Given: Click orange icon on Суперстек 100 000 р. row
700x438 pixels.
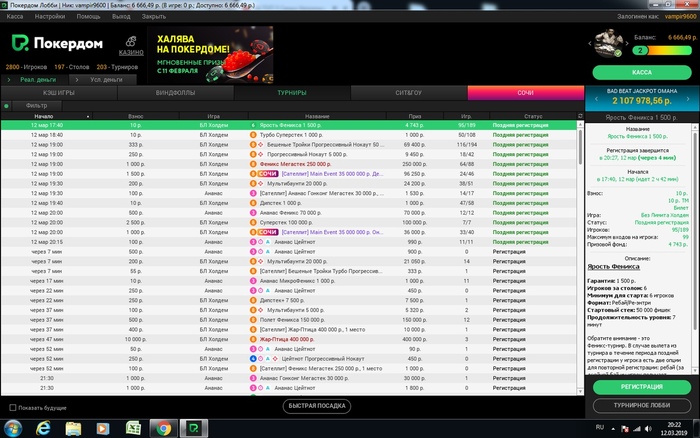Looking at the screenshot, I should [253, 222].
